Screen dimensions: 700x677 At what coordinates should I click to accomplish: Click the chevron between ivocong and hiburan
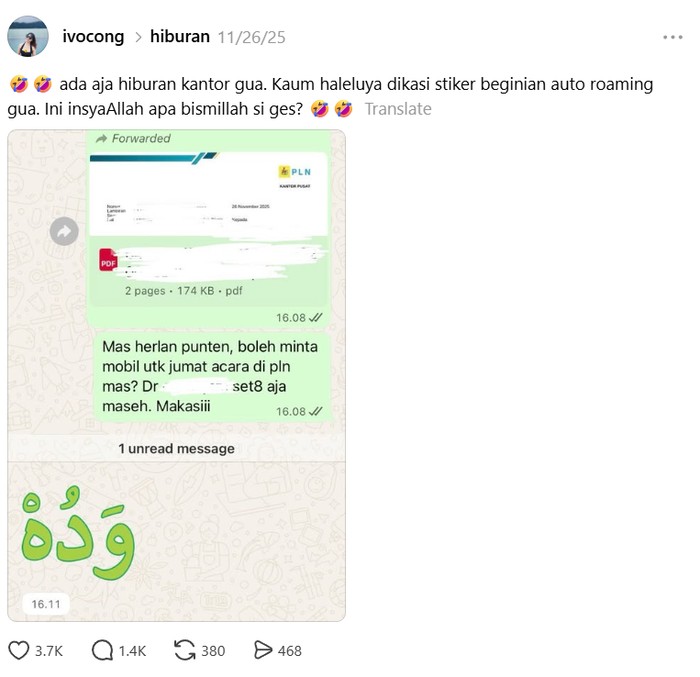138,37
